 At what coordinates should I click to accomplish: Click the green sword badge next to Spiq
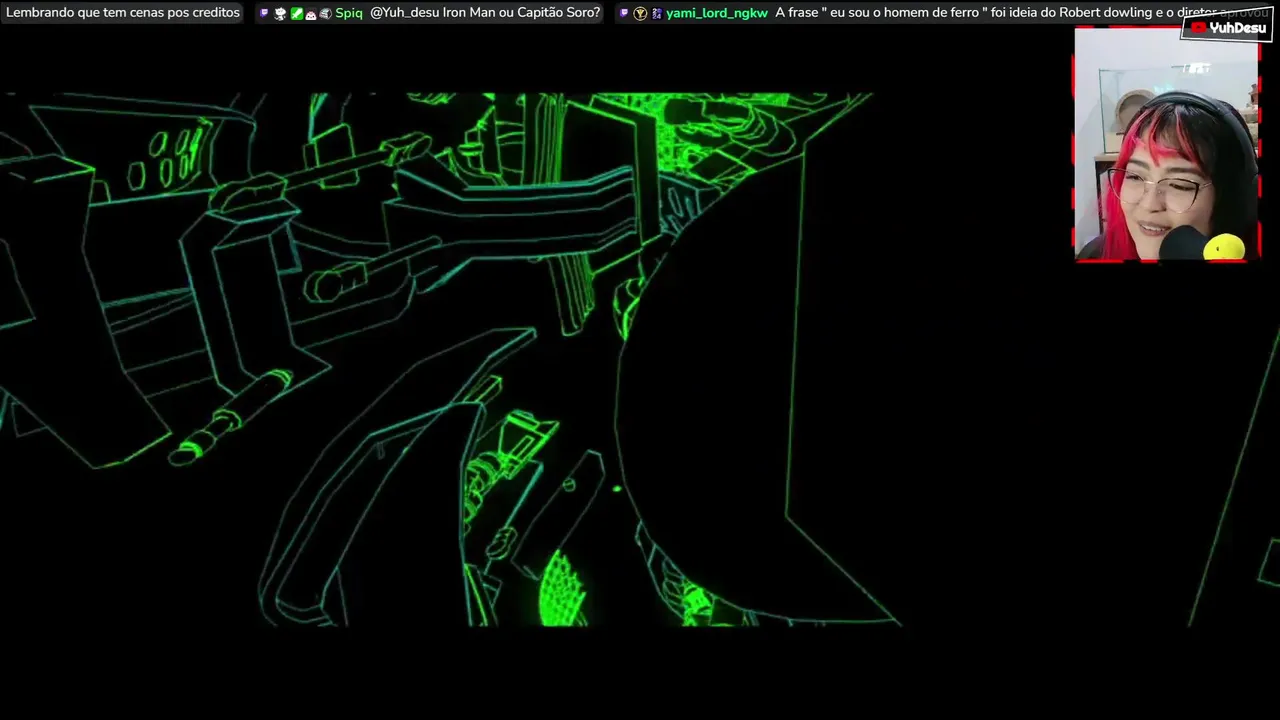pyautogui.click(x=297, y=13)
